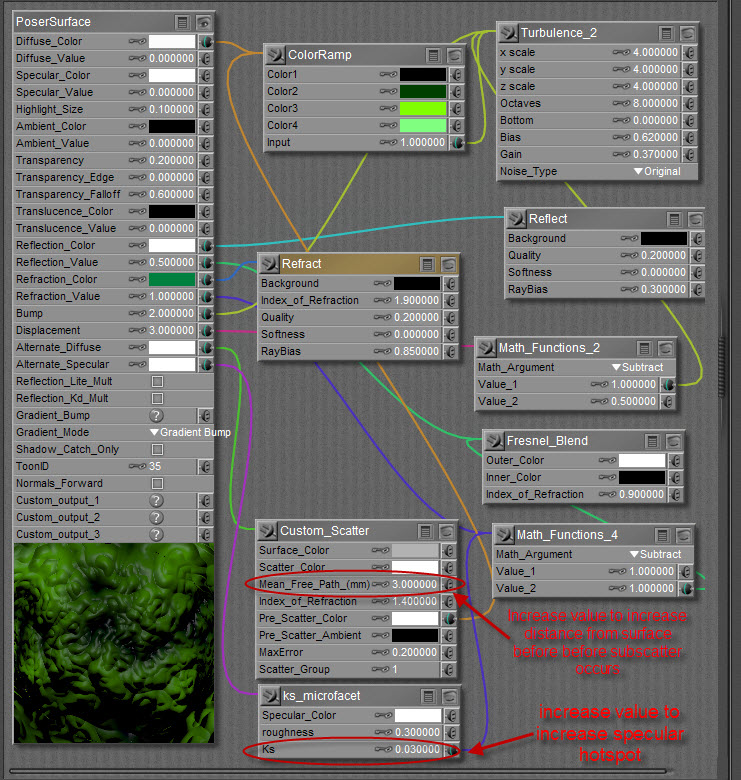Click the Transparency_Falloff value 0.600000
This screenshot has width=741, height=780.
[x=172, y=195]
